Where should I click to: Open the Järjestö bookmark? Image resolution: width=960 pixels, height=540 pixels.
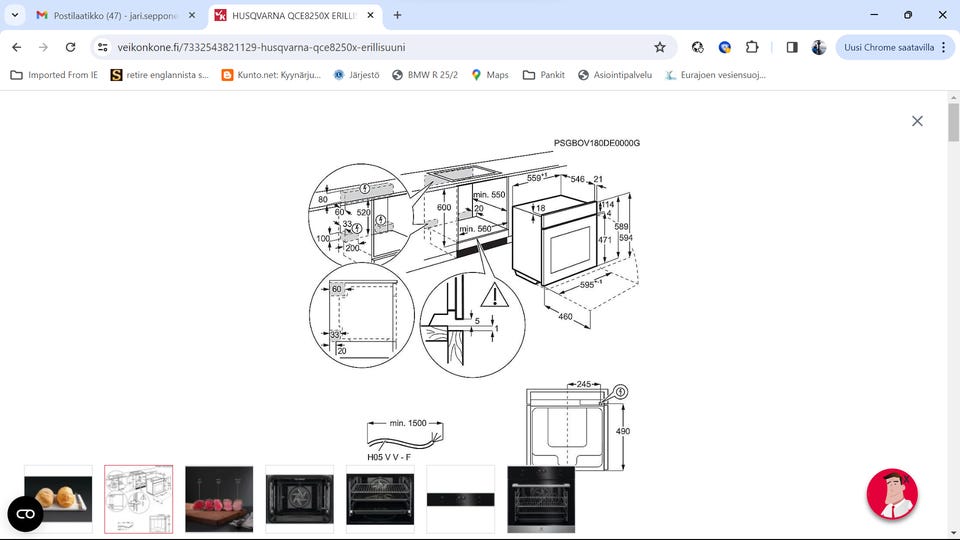pos(356,75)
